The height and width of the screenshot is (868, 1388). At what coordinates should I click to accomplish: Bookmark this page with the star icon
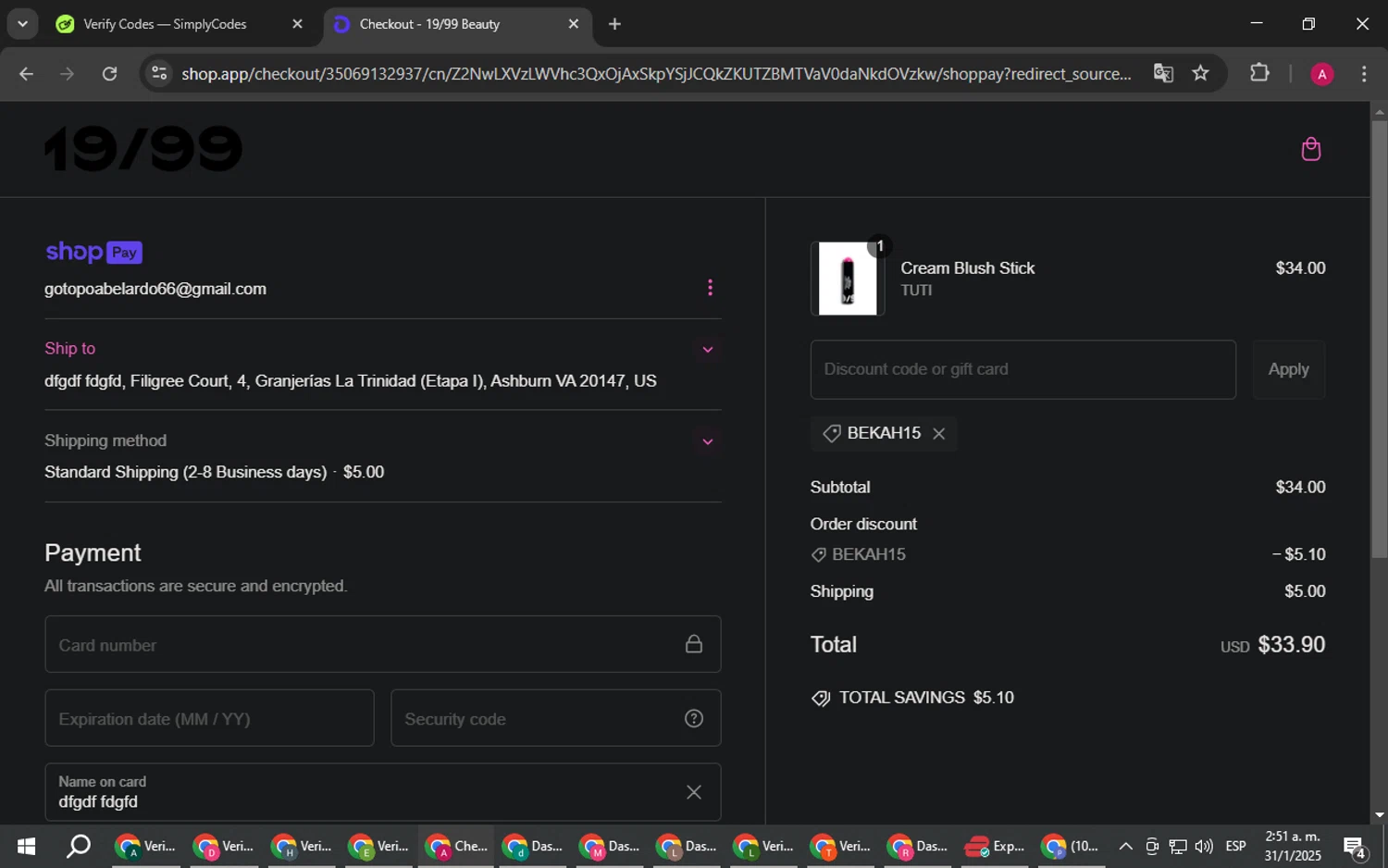point(1200,73)
